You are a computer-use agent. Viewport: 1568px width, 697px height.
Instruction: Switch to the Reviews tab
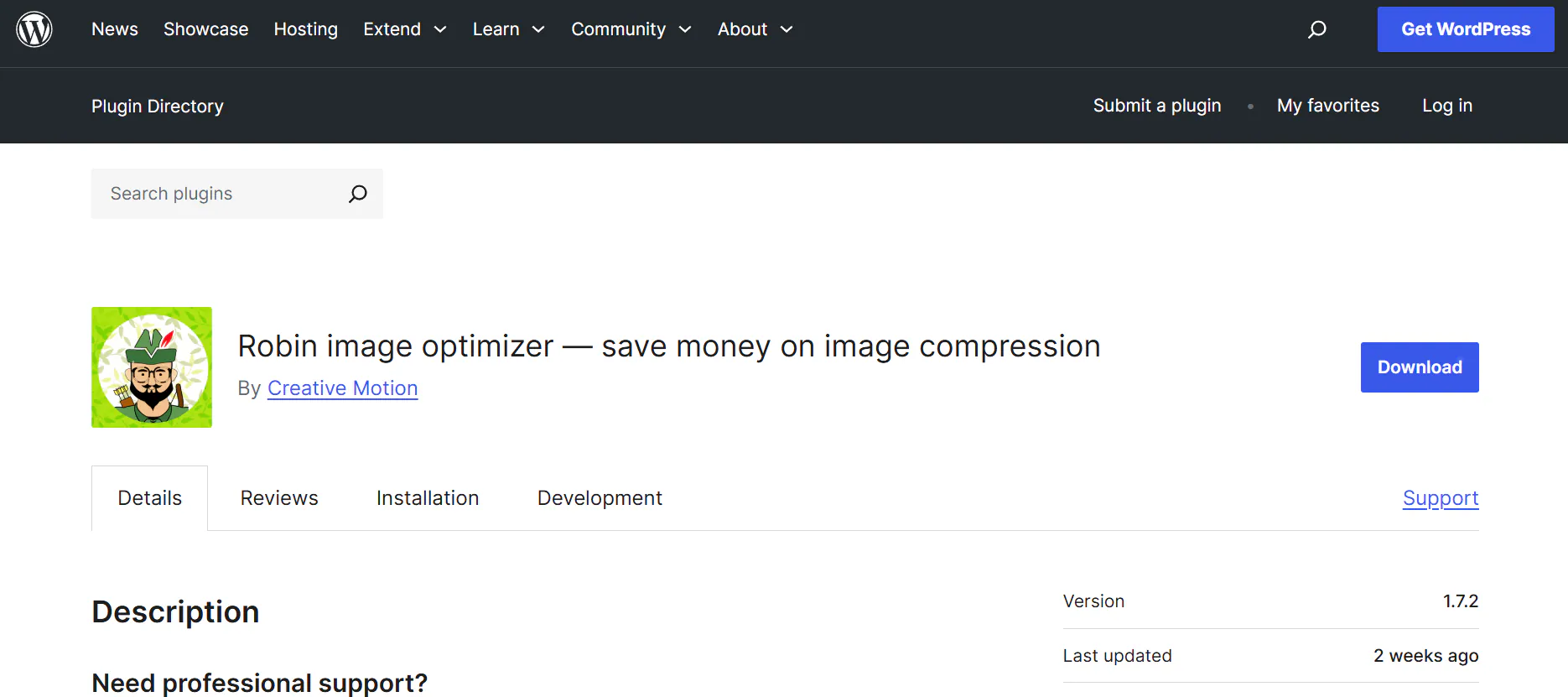pyautogui.click(x=279, y=498)
